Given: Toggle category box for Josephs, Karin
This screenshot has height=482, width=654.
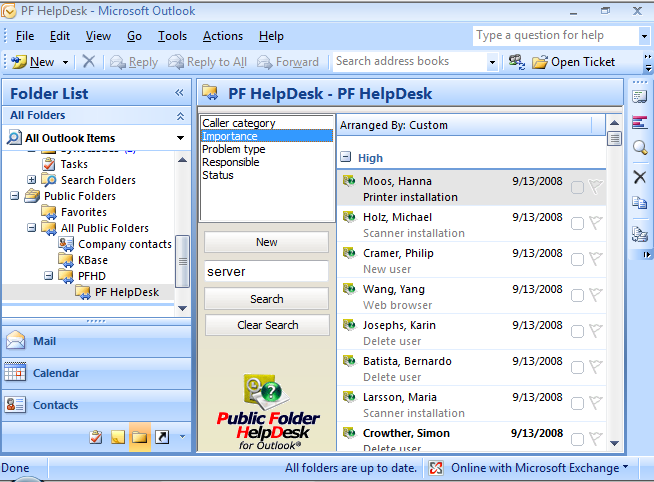Looking at the screenshot, I should point(577,331).
